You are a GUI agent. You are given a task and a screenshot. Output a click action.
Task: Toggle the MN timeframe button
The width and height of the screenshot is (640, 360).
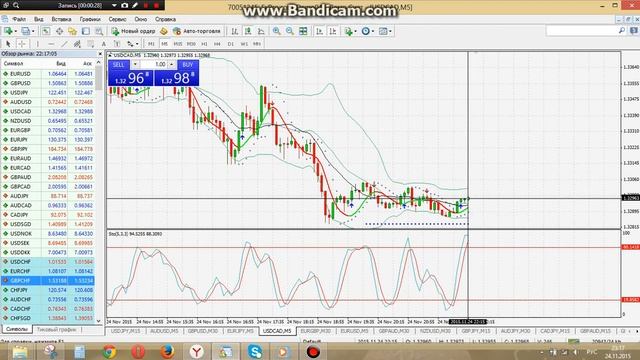coord(257,44)
